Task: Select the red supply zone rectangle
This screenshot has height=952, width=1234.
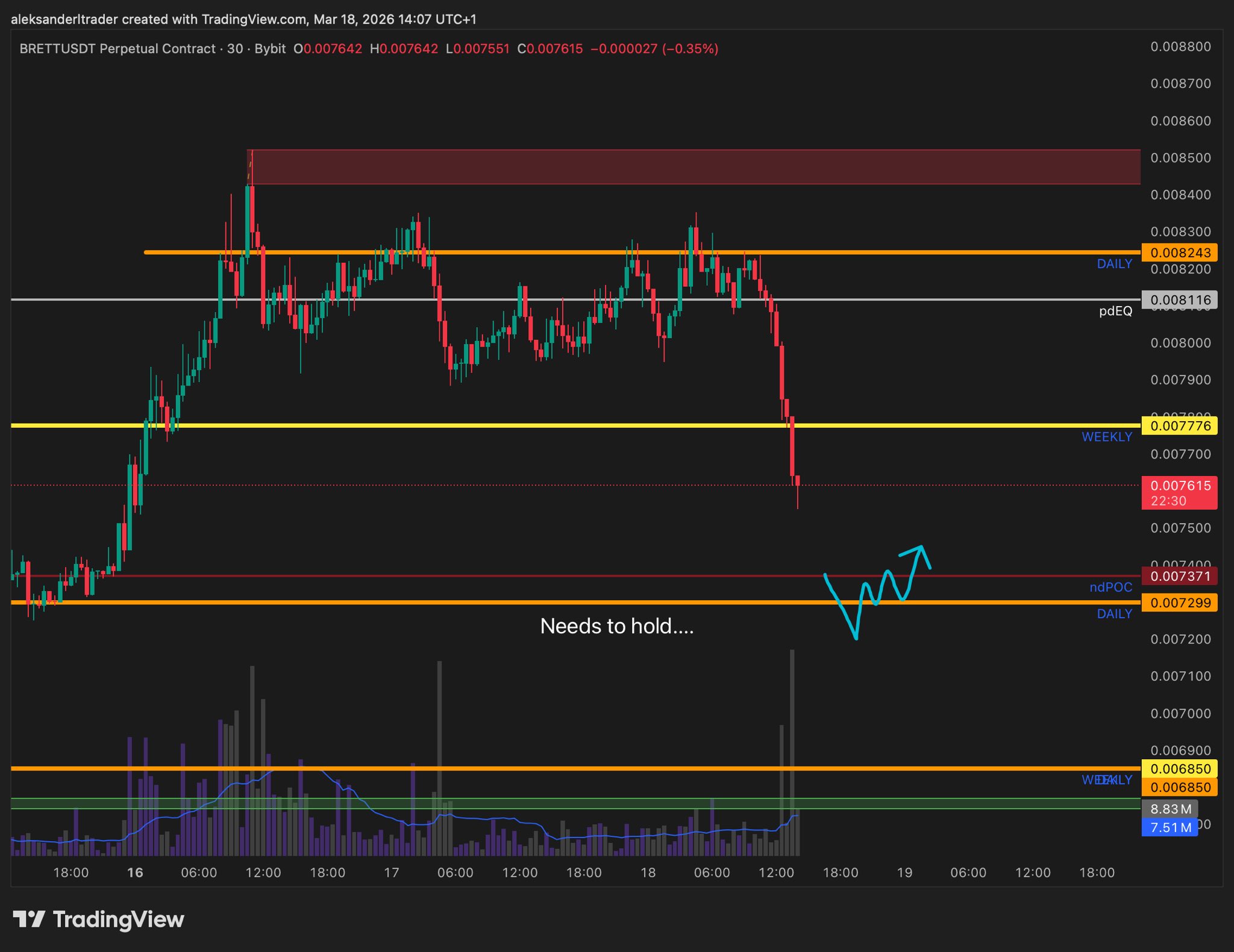Action: 693,167
